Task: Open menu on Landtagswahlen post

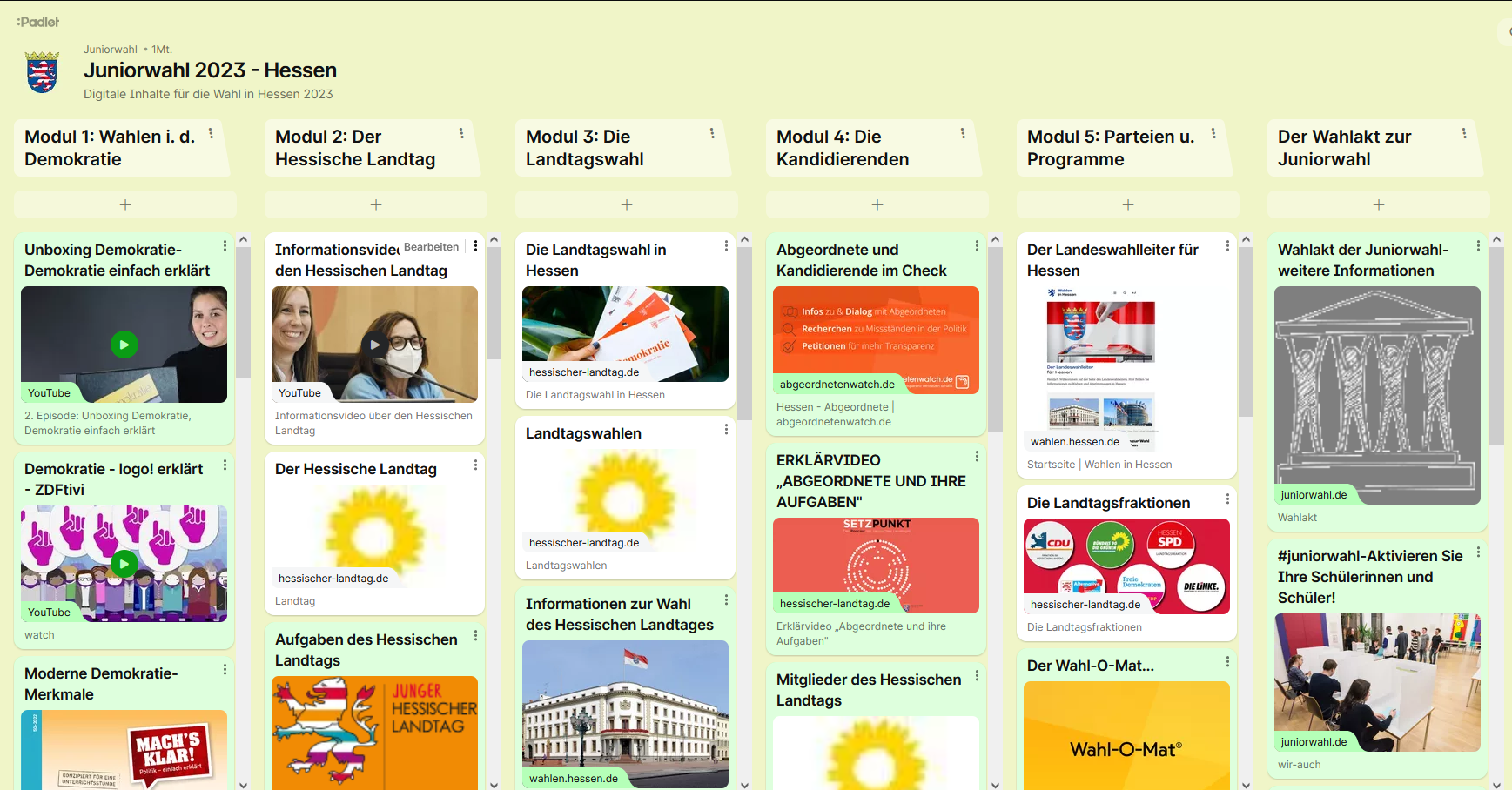Action: tap(726, 430)
